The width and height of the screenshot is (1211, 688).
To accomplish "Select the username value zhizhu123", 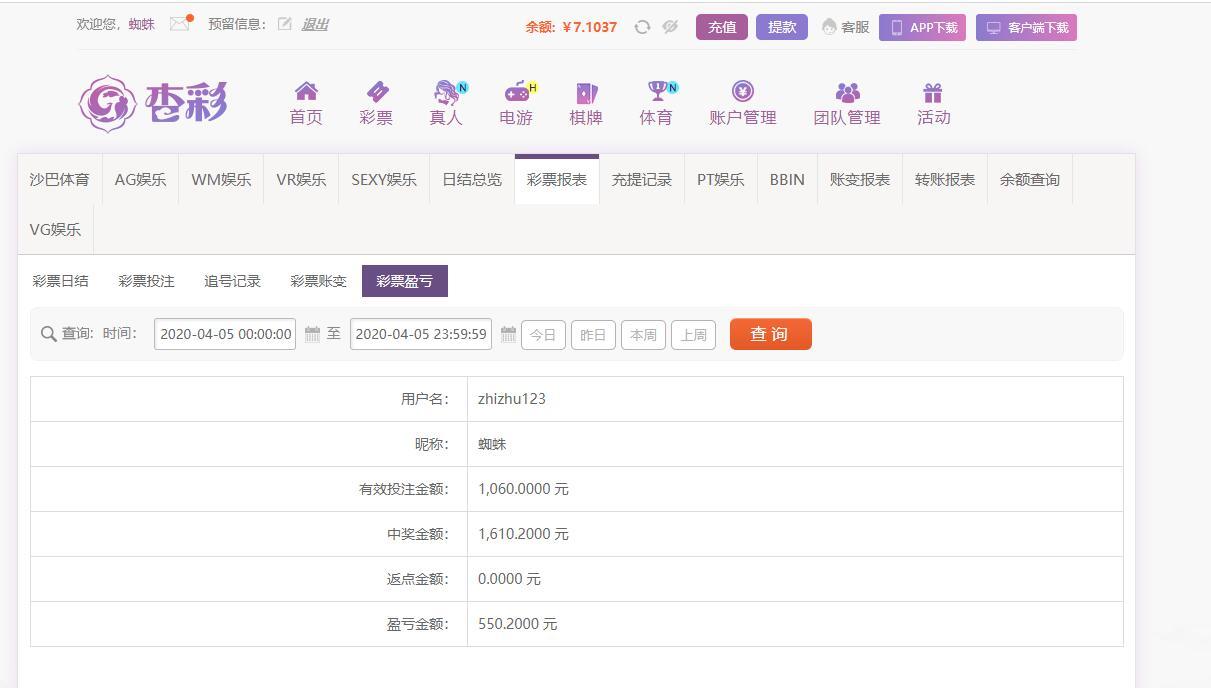I will point(512,399).
